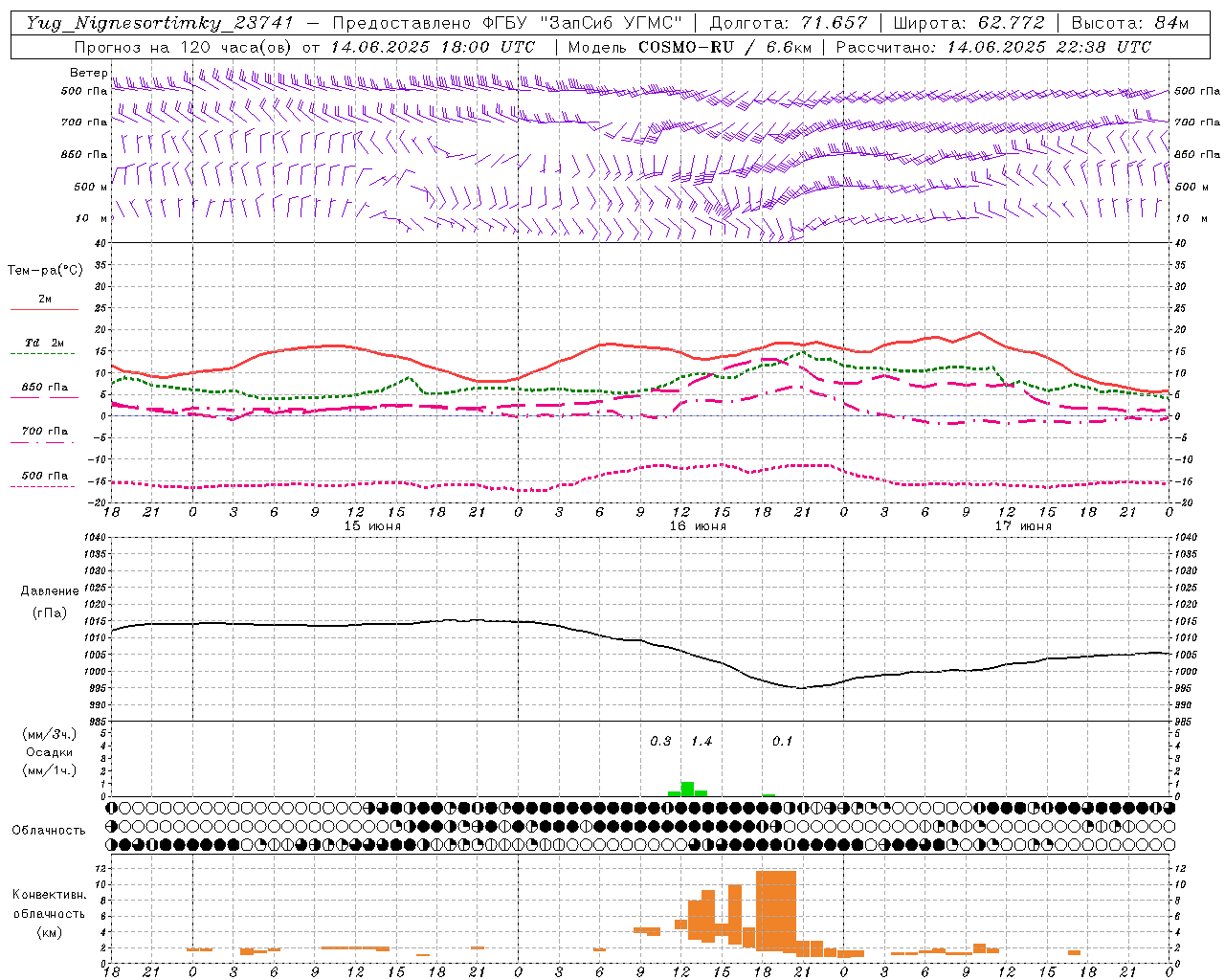The height and width of the screenshot is (980, 1225).
Task: Click the Конвективн. облачность panel label
Action: coord(49,903)
